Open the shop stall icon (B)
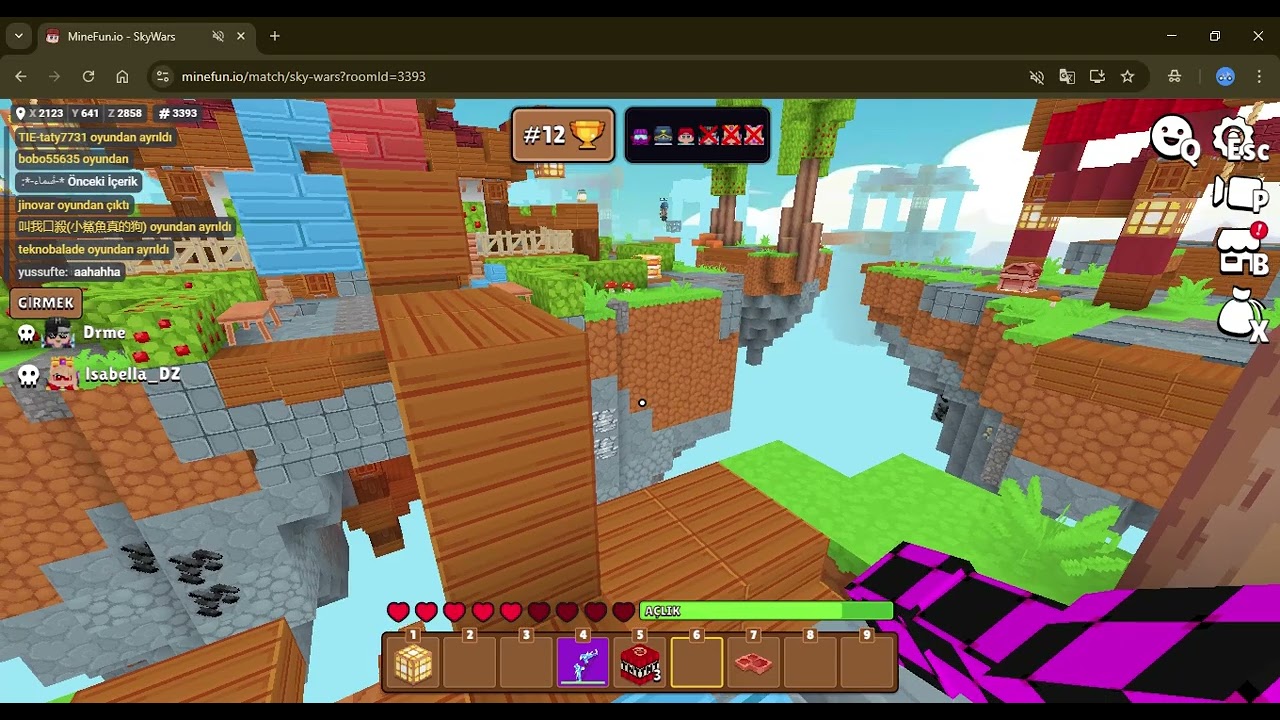The height and width of the screenshot is (720, 1280). 1240,251
